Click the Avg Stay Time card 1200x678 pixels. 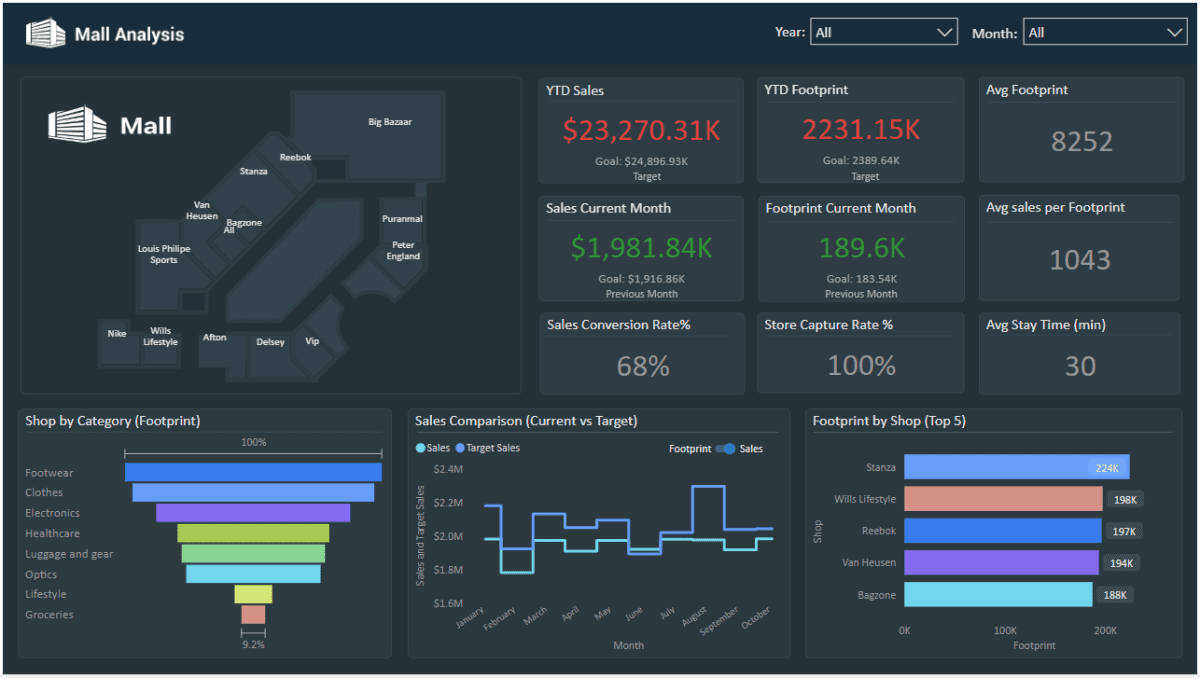tap(1080, 353)
